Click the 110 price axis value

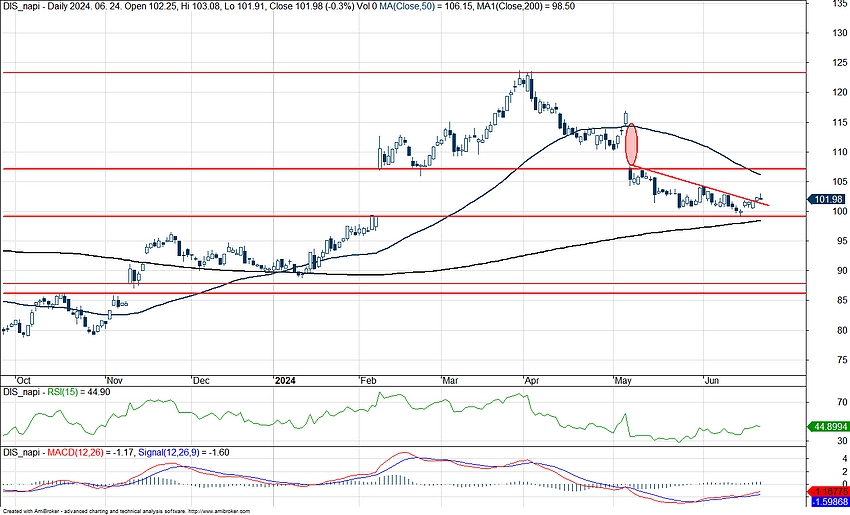point(840,152)
